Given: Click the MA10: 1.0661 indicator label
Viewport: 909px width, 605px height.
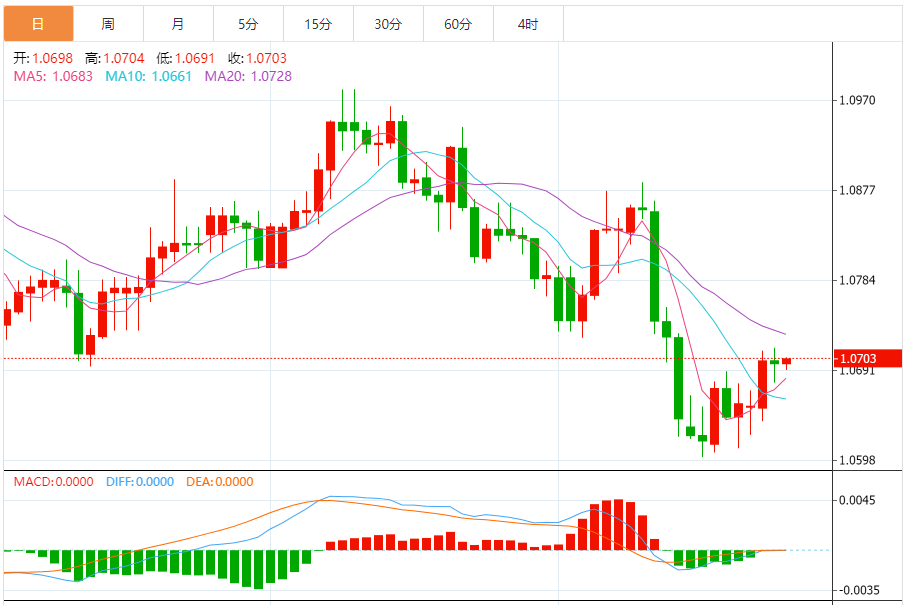Looking at the screenshot, I should 148,76.
